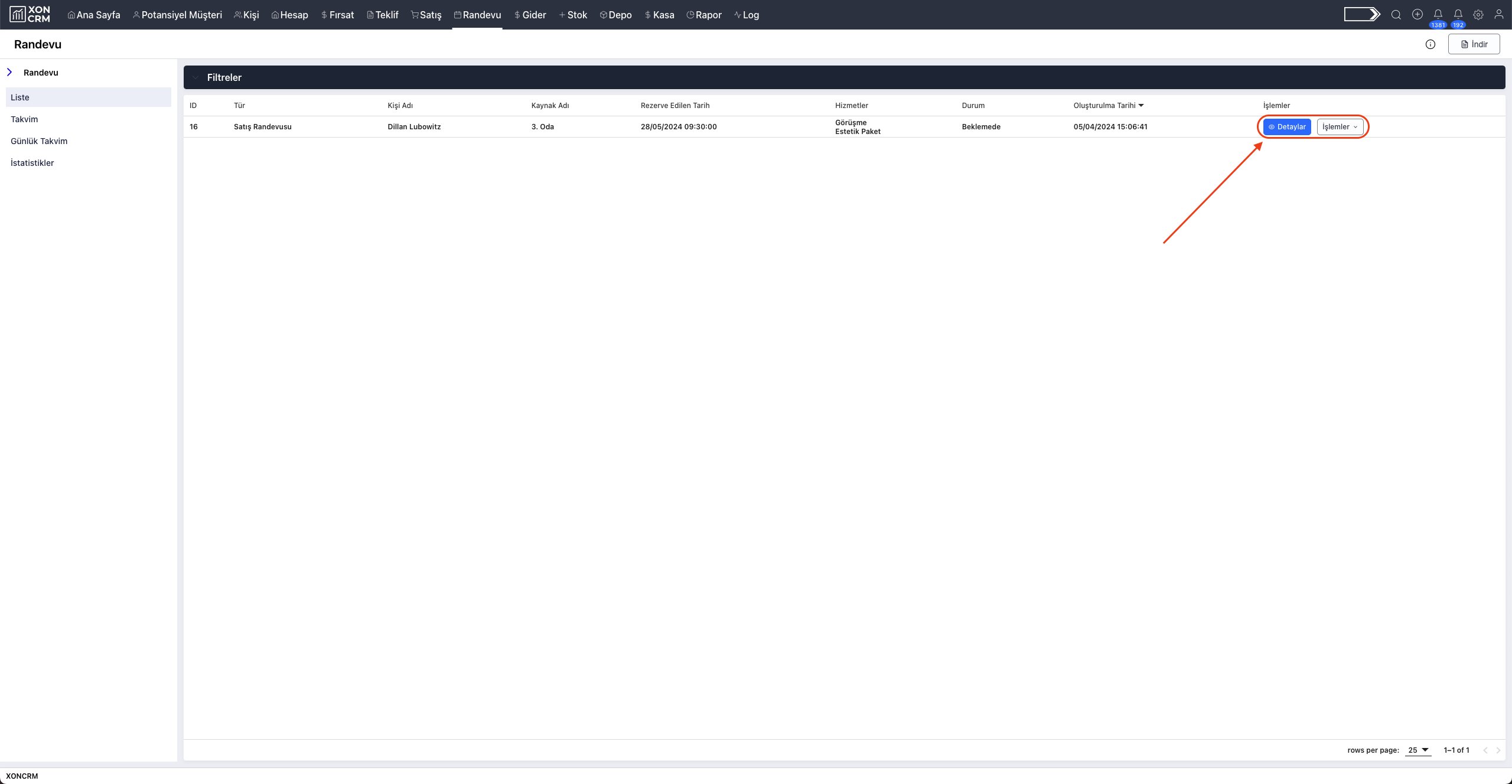Switch to Takvim in sidebar

[x=24, y=119]
